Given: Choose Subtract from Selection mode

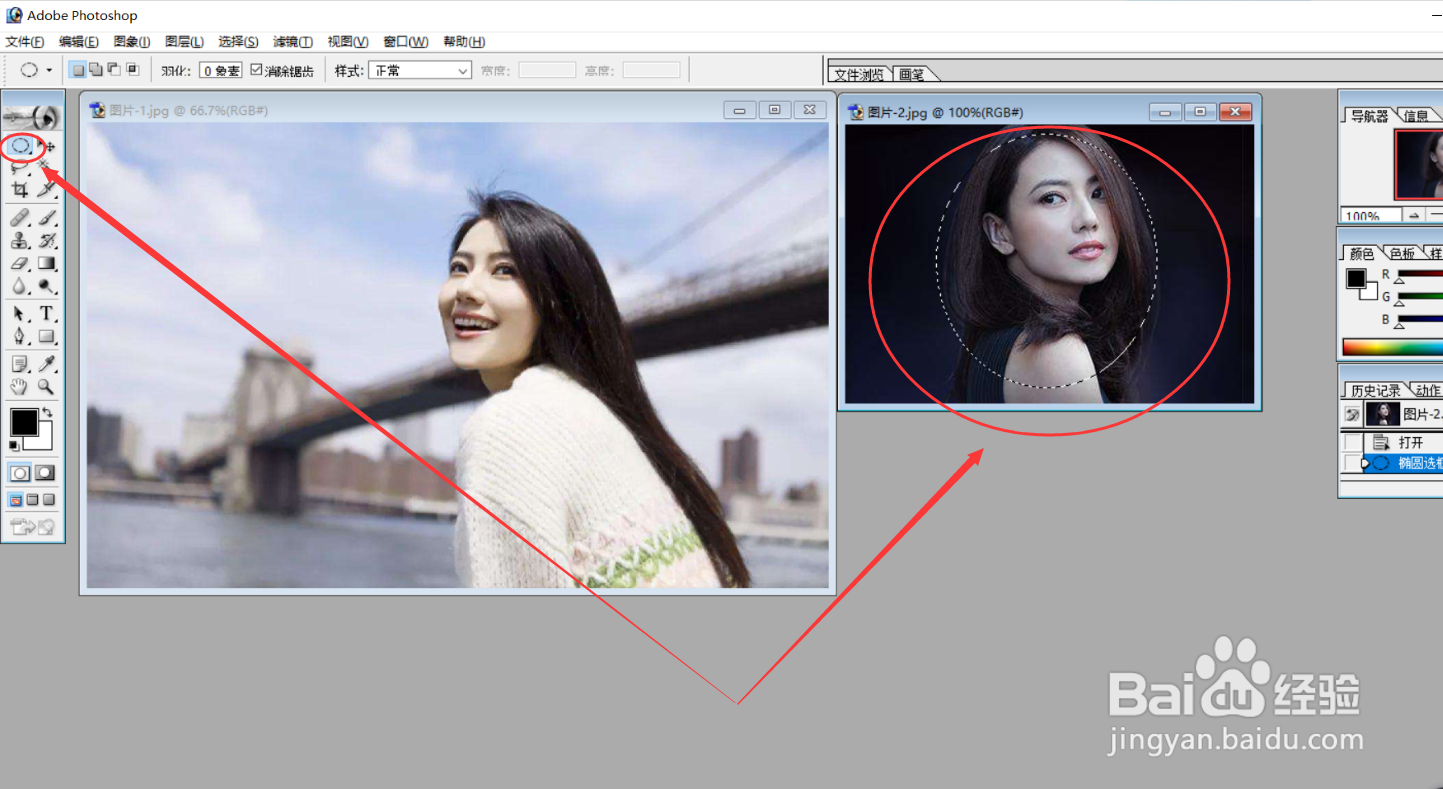Looking at the screenshot, I should click(x=113, y=70).
